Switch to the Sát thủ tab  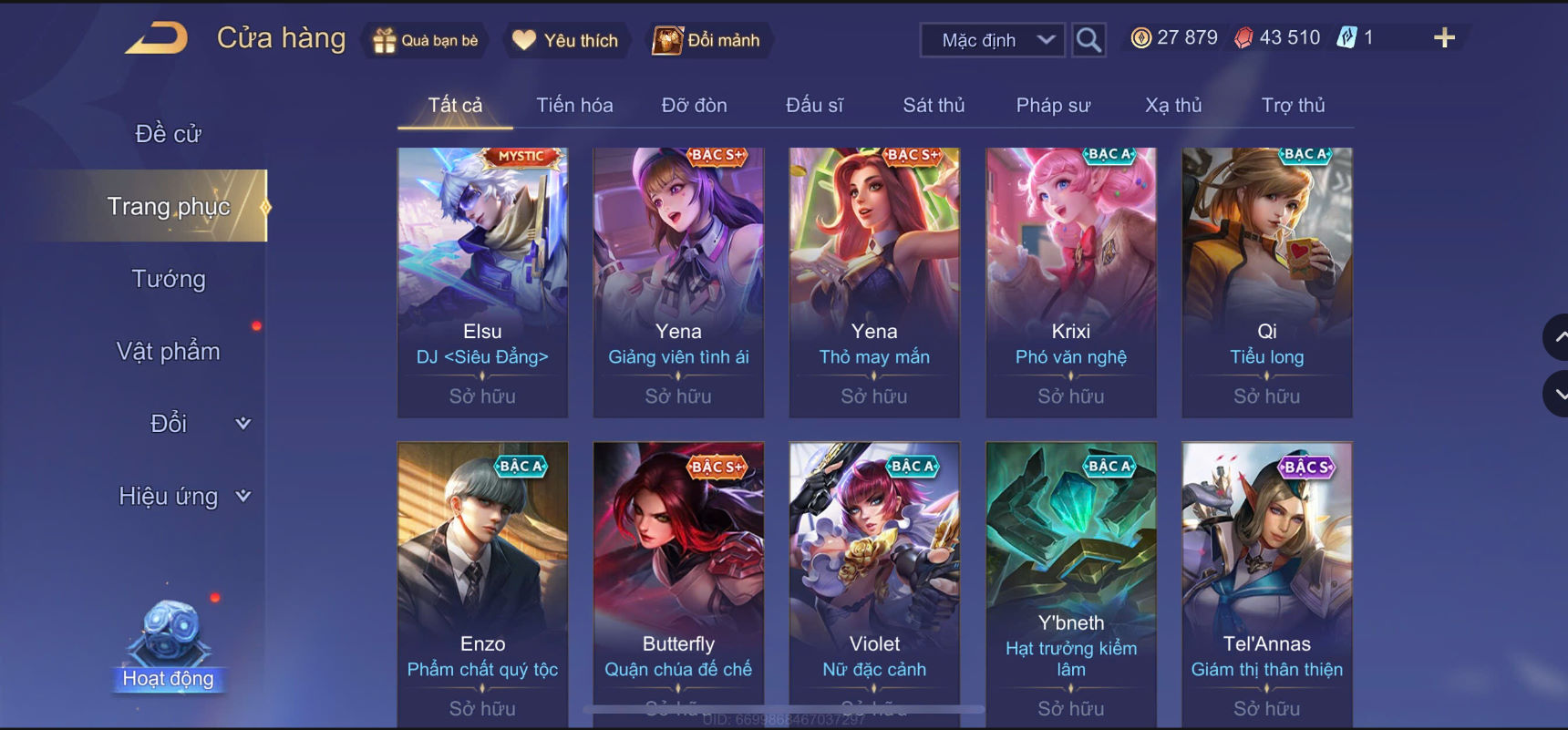(934, 105)
